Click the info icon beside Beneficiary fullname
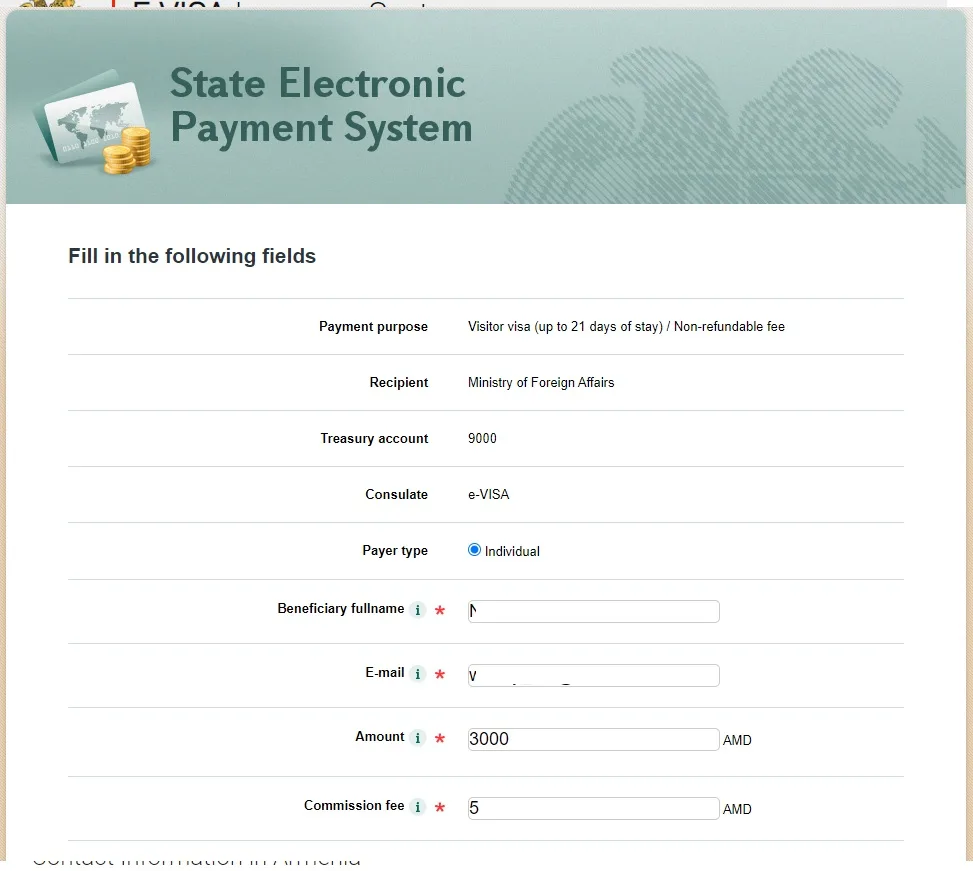Viewport: 973px width, 871px height. pyautogui.click(x=418, y=610)
